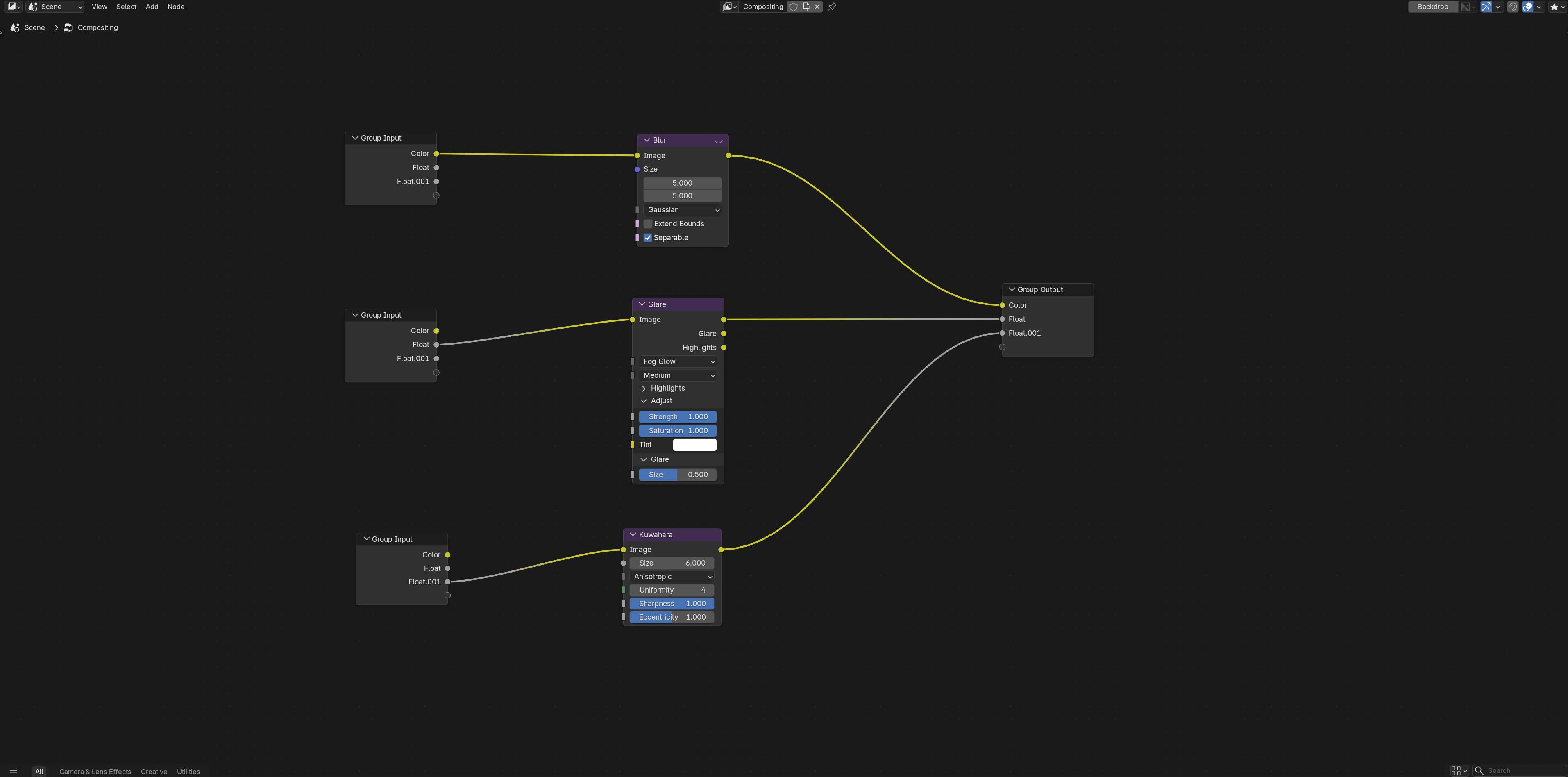Viewport: 1568px width, 777px height.
Task: Click the Scene icon in the breadcrumb
Action: click(15, 27)
